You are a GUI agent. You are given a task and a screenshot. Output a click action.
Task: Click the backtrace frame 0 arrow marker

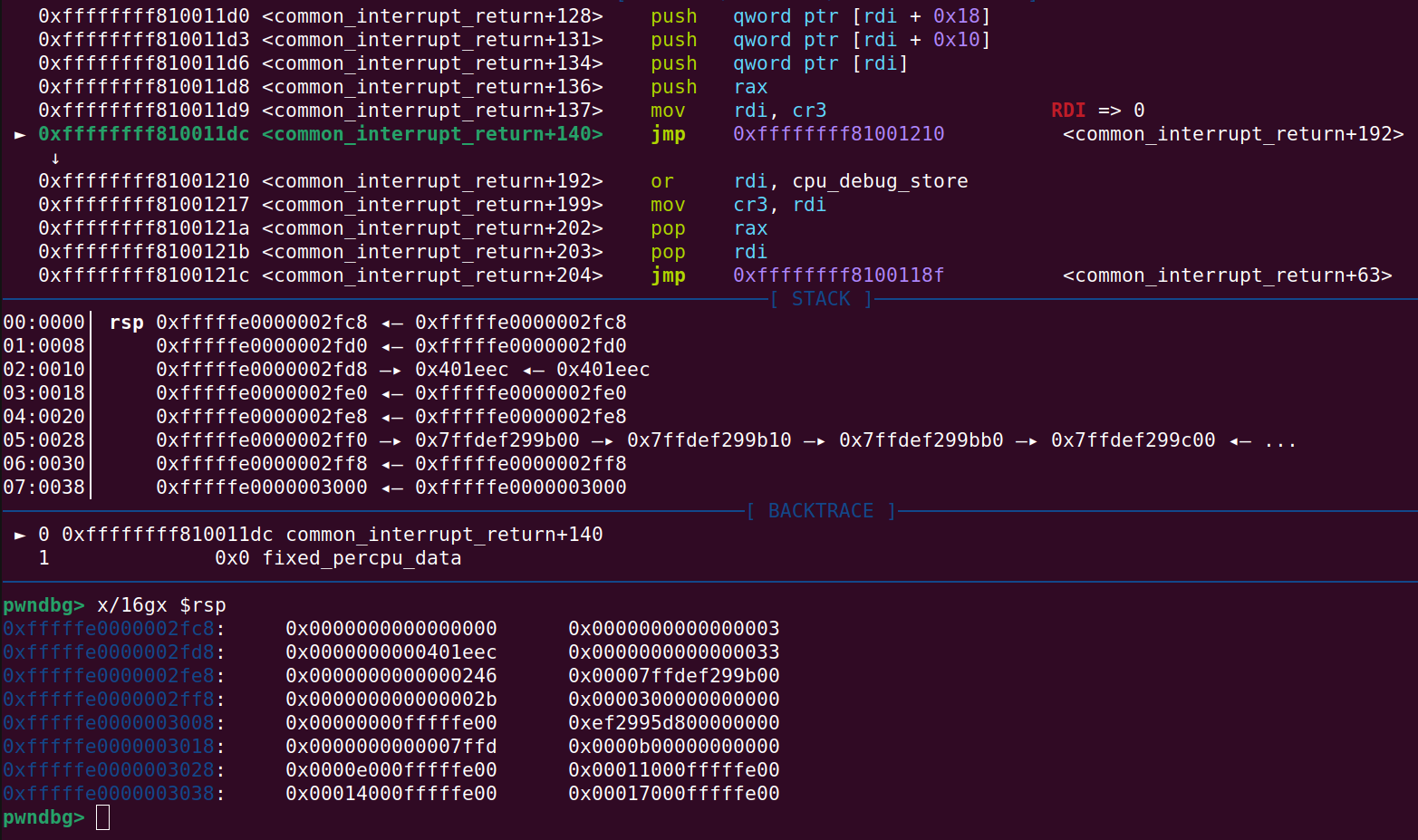coord(20,535)
